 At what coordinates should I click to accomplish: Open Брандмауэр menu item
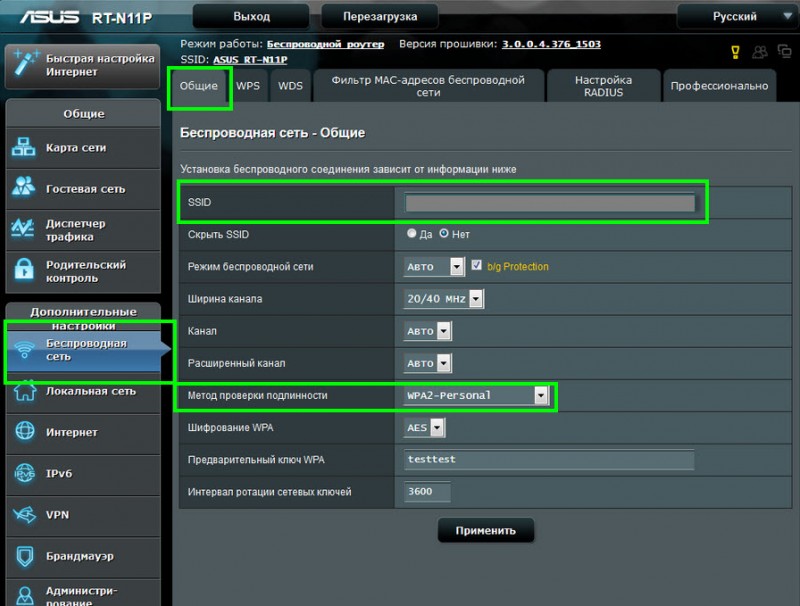click(83, 557)
